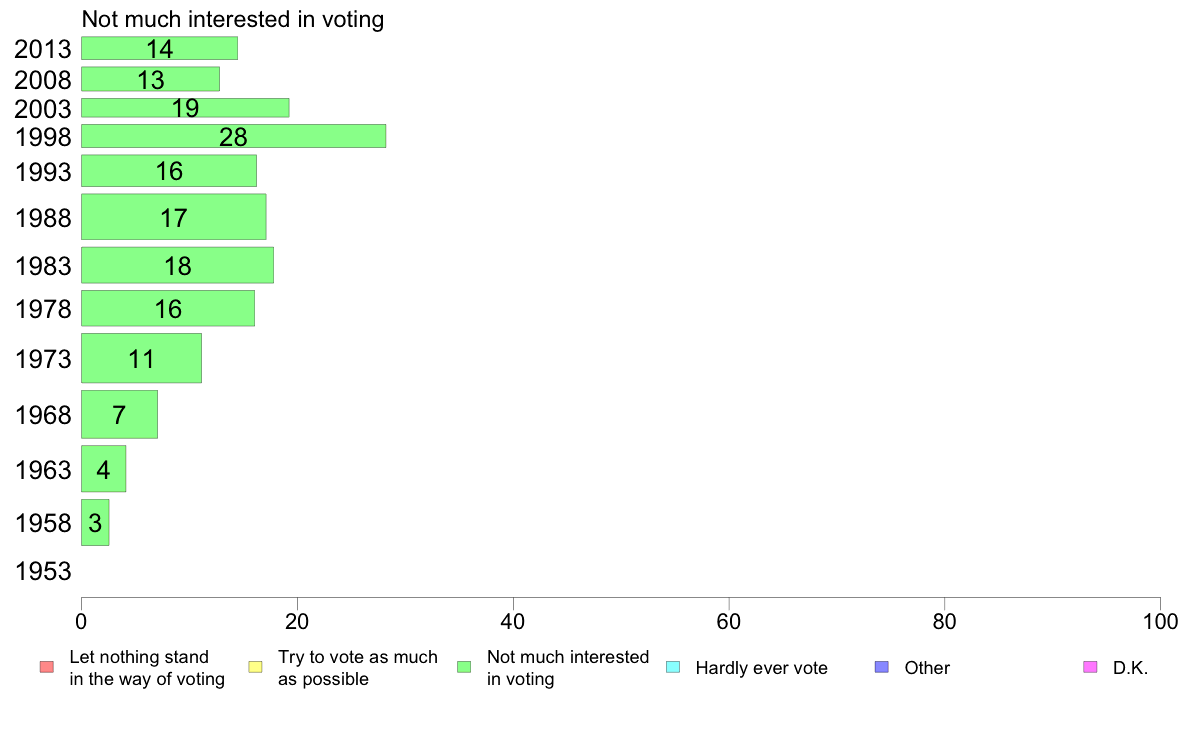Click the yellow 'Try to vote' legend swatch
Screen dimensions: 1188x736
(x=255, y=667)
